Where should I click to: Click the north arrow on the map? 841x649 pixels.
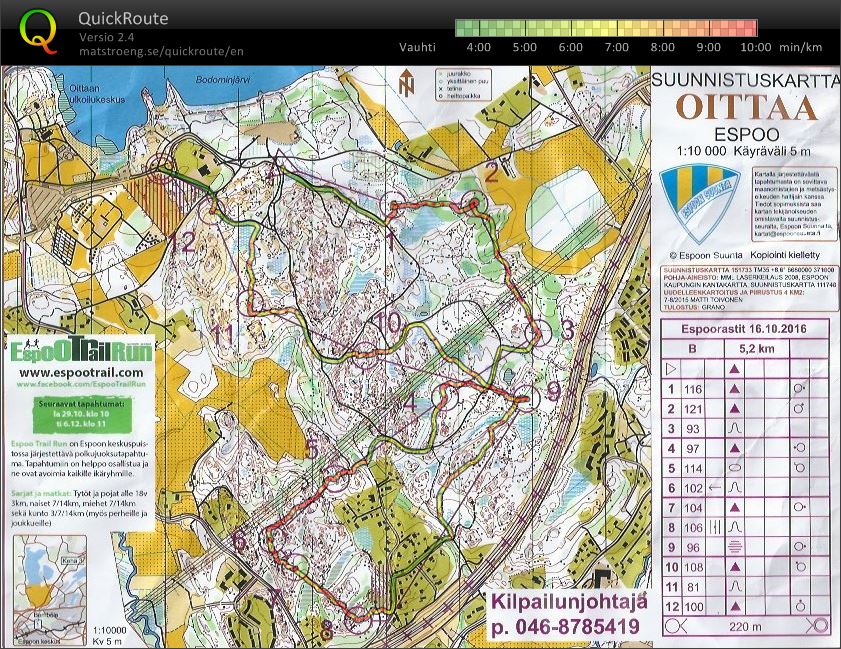pos(407,83)
